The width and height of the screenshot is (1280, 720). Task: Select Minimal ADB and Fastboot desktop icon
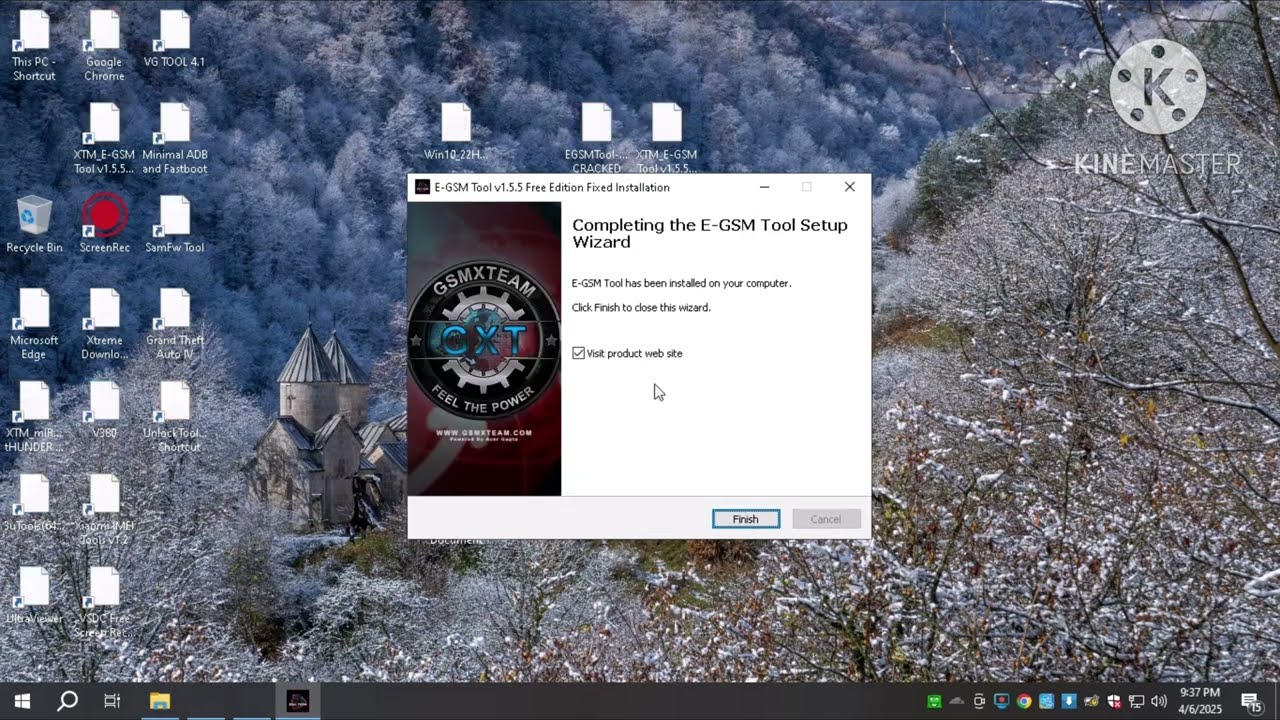click(x=174, y=140)
